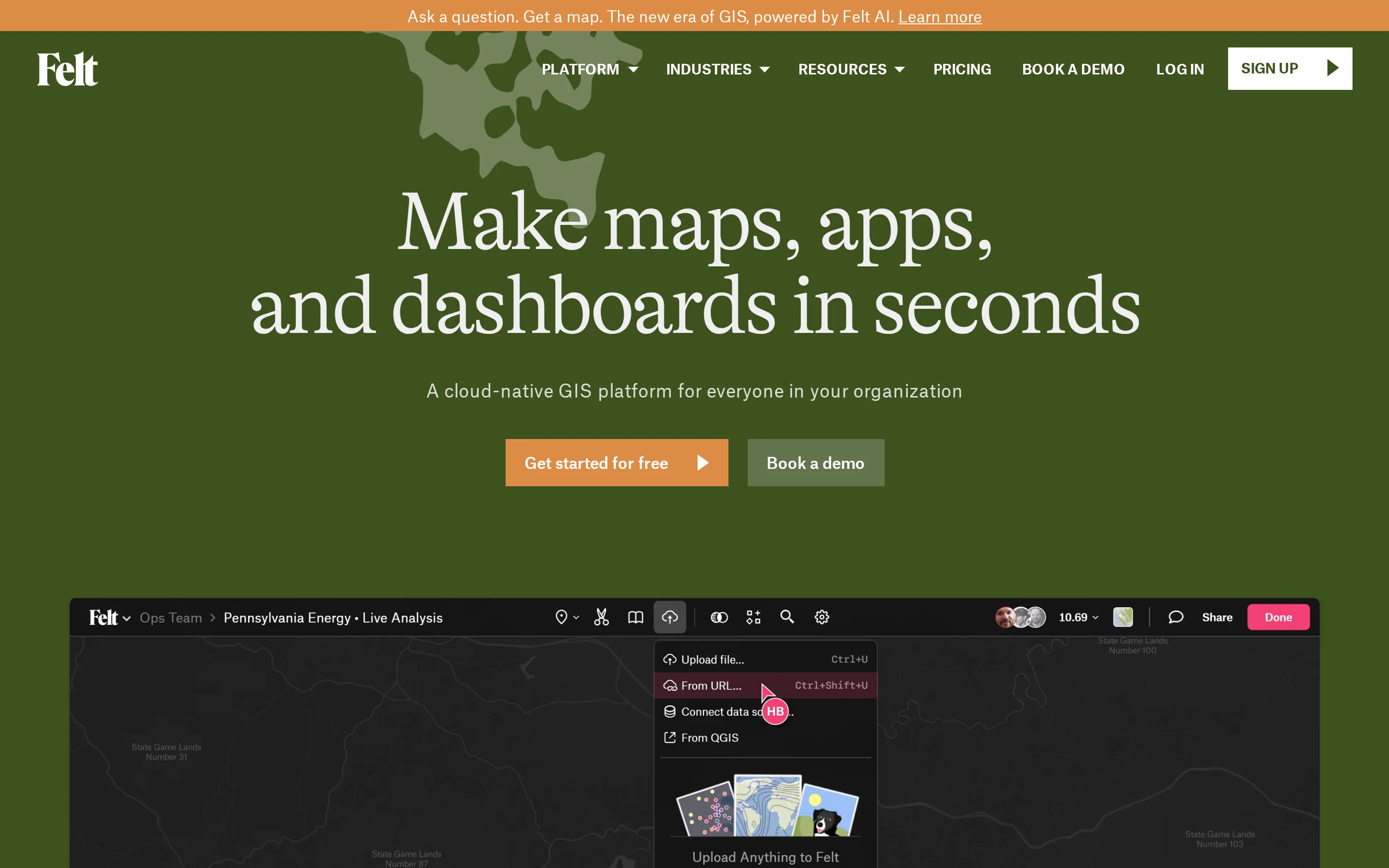Click the Upload Anything to Felt illustration

pos(768,805)
